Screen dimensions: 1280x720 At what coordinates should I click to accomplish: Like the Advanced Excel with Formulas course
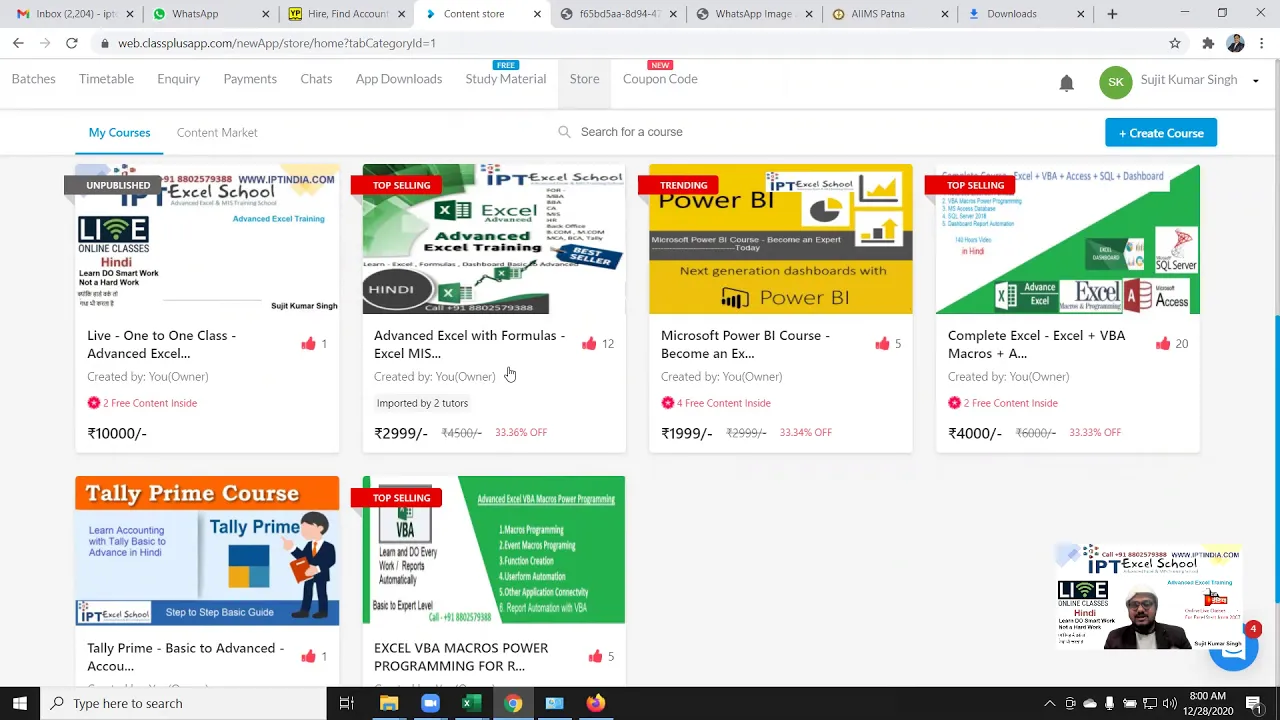coord(589,343)
